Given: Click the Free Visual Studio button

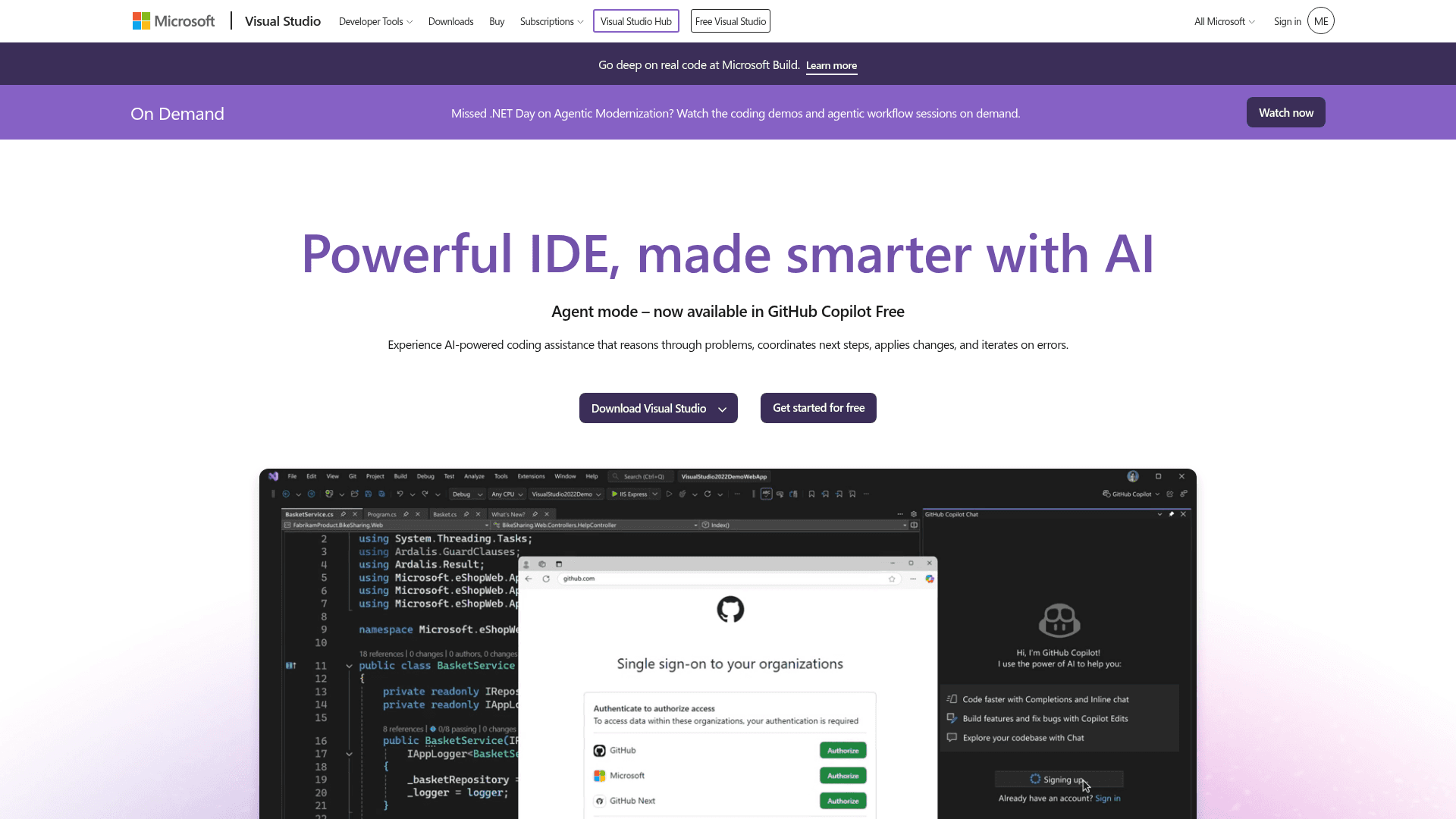Looking at the screenshot, I should coord(730,21).
